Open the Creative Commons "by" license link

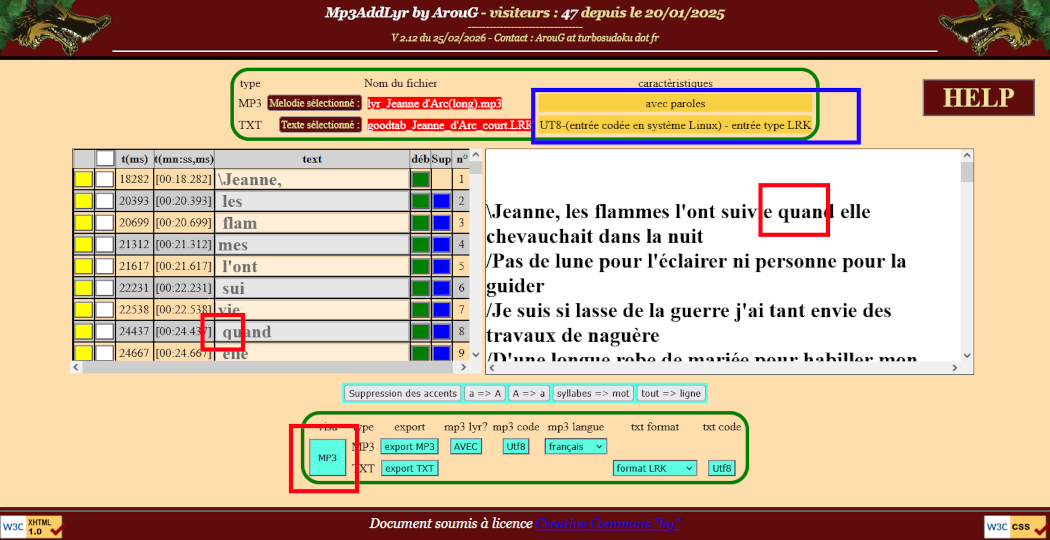[x=607, y=524]
